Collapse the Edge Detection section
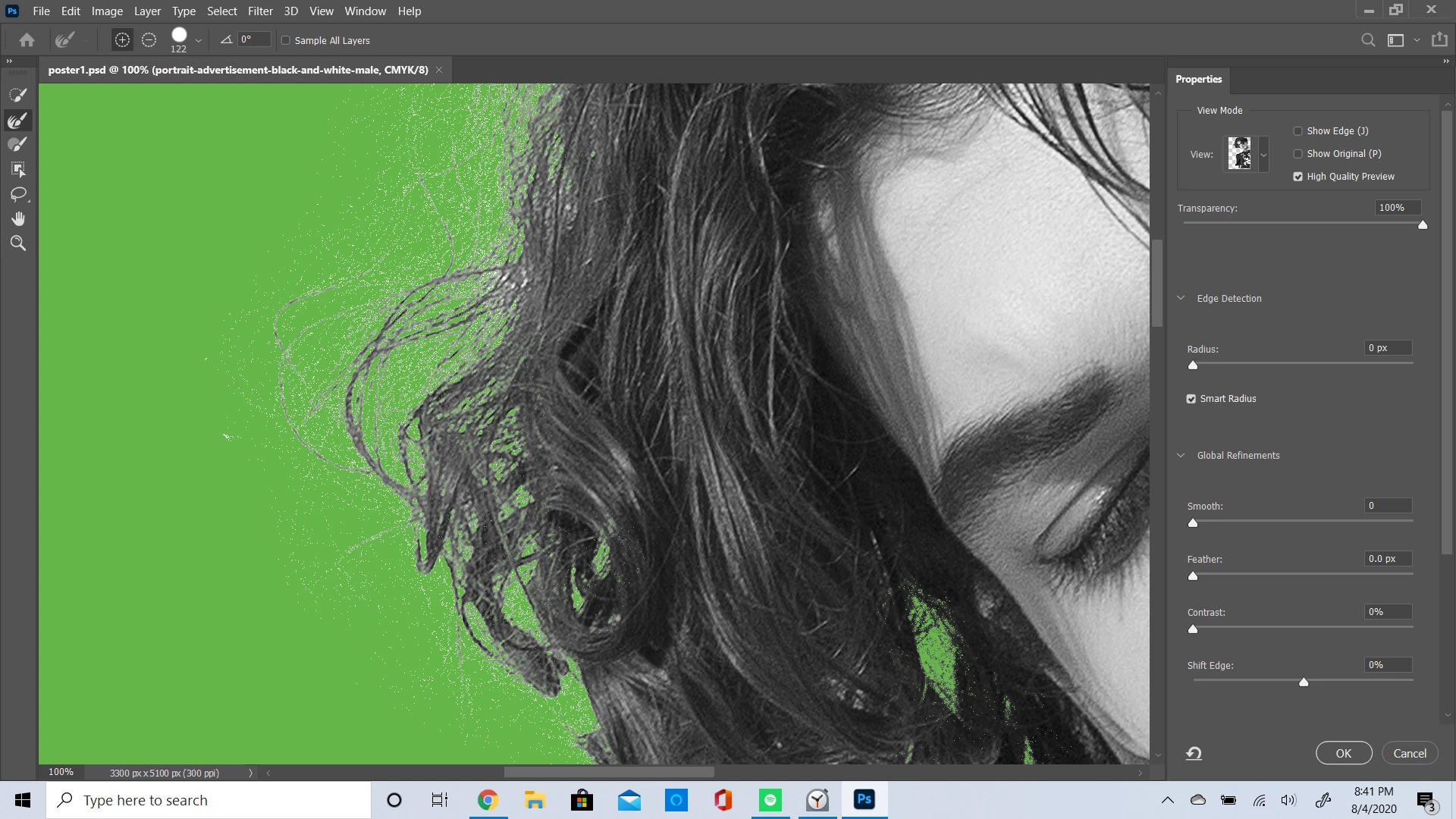This screenshot has height=819, width=1456. coord(1181,298)
